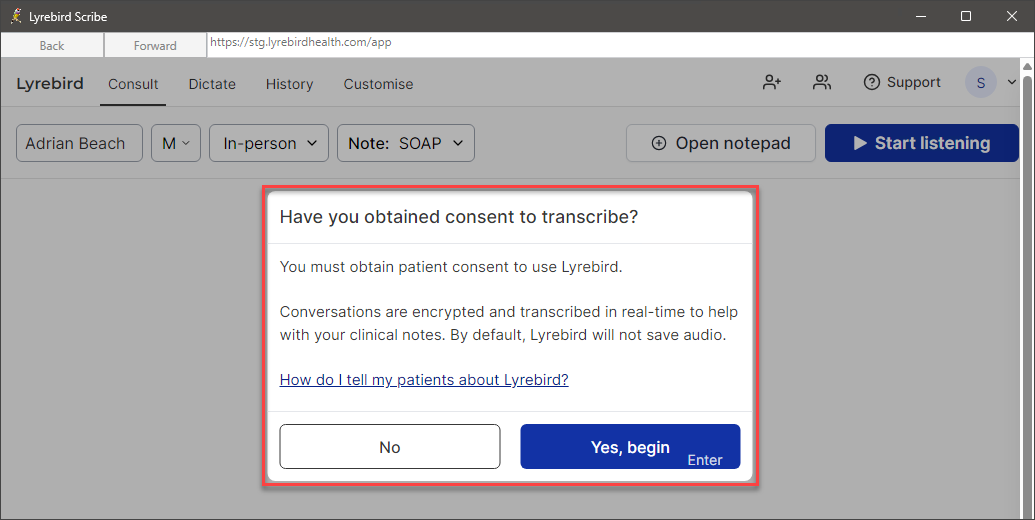The width and height of the screenshot is (1035, 520).
Task: Open the Note: SOAP template dropdown
Action: tap(406, 143)
